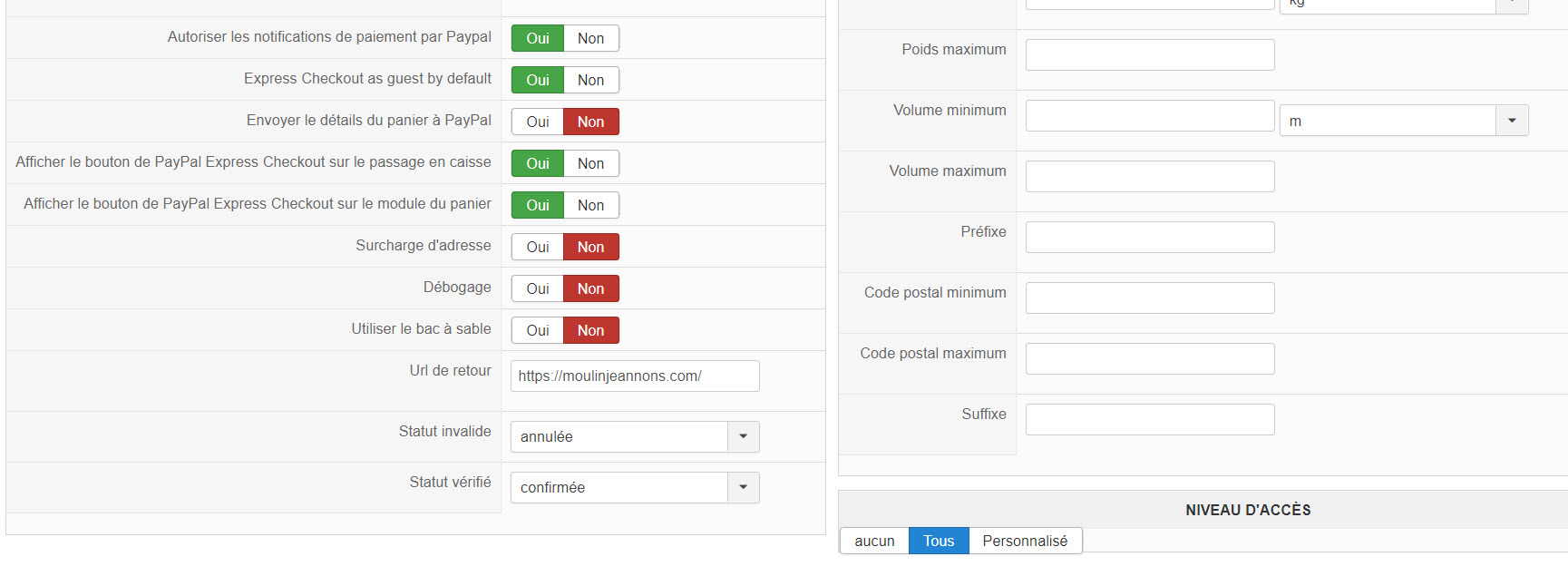This screenshot has width=1568, height=576.
Task: Disable Express Checkout as guest by default
Action: click(x=590, y=80)
